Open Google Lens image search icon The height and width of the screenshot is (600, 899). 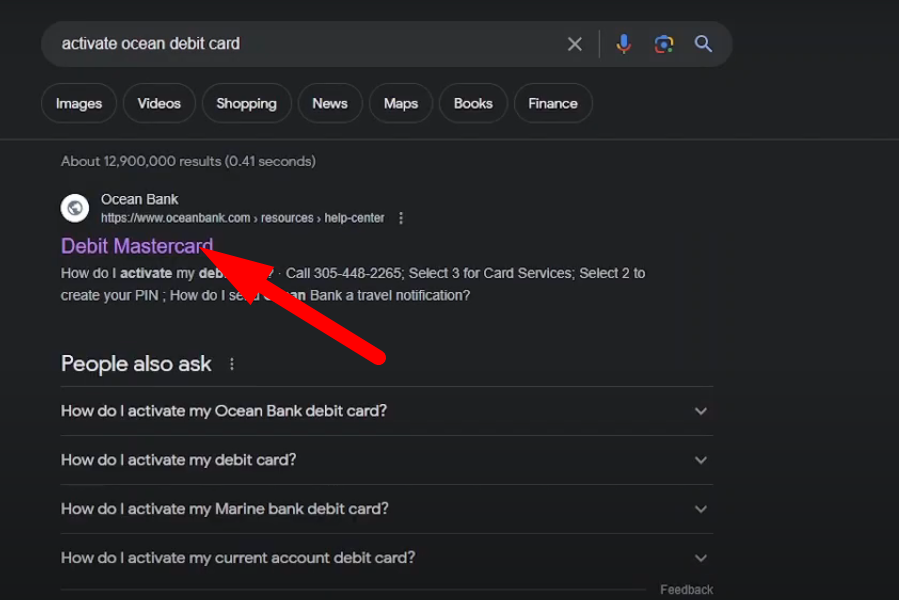663,44
